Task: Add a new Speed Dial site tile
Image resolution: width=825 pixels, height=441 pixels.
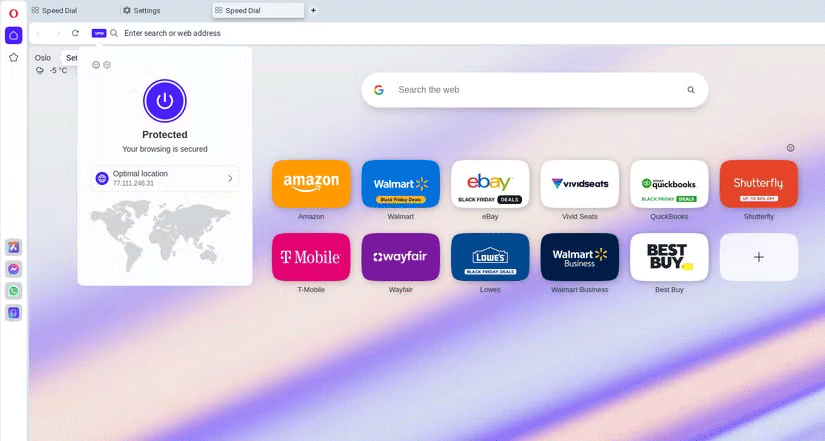Action: [758, 257]
